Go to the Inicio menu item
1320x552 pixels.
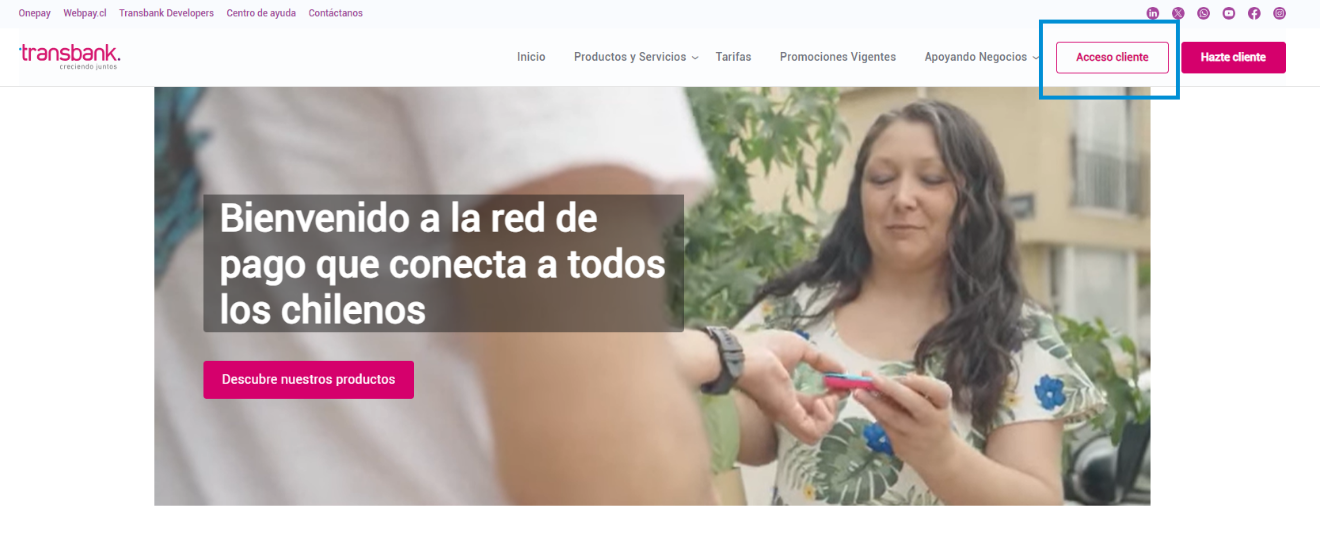coord(531,57)
